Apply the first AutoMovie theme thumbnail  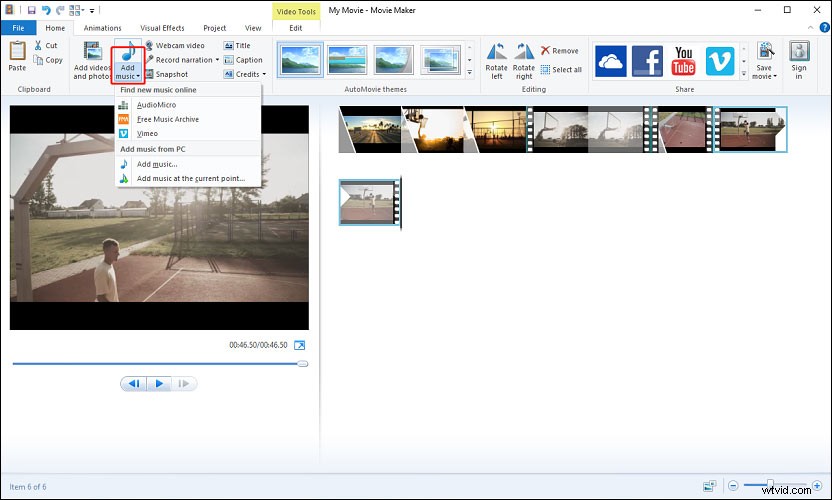pos(300,59)
